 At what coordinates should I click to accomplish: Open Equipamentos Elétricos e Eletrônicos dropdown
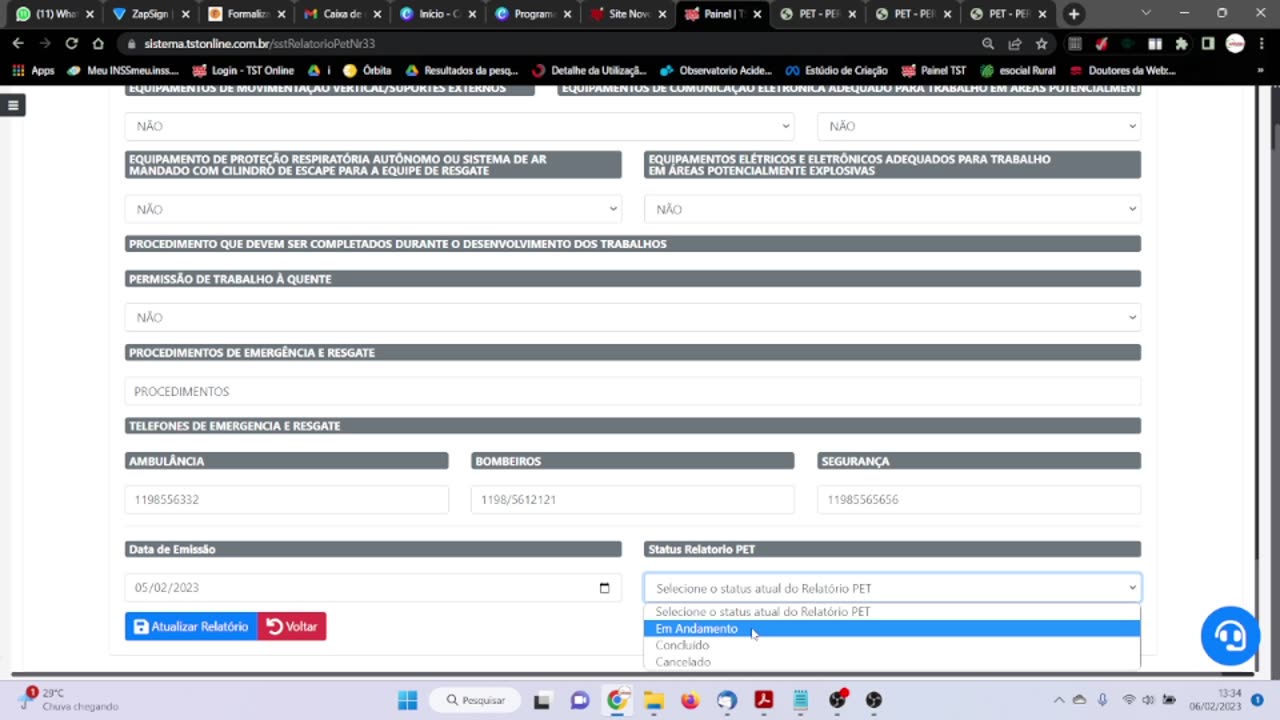892,209
